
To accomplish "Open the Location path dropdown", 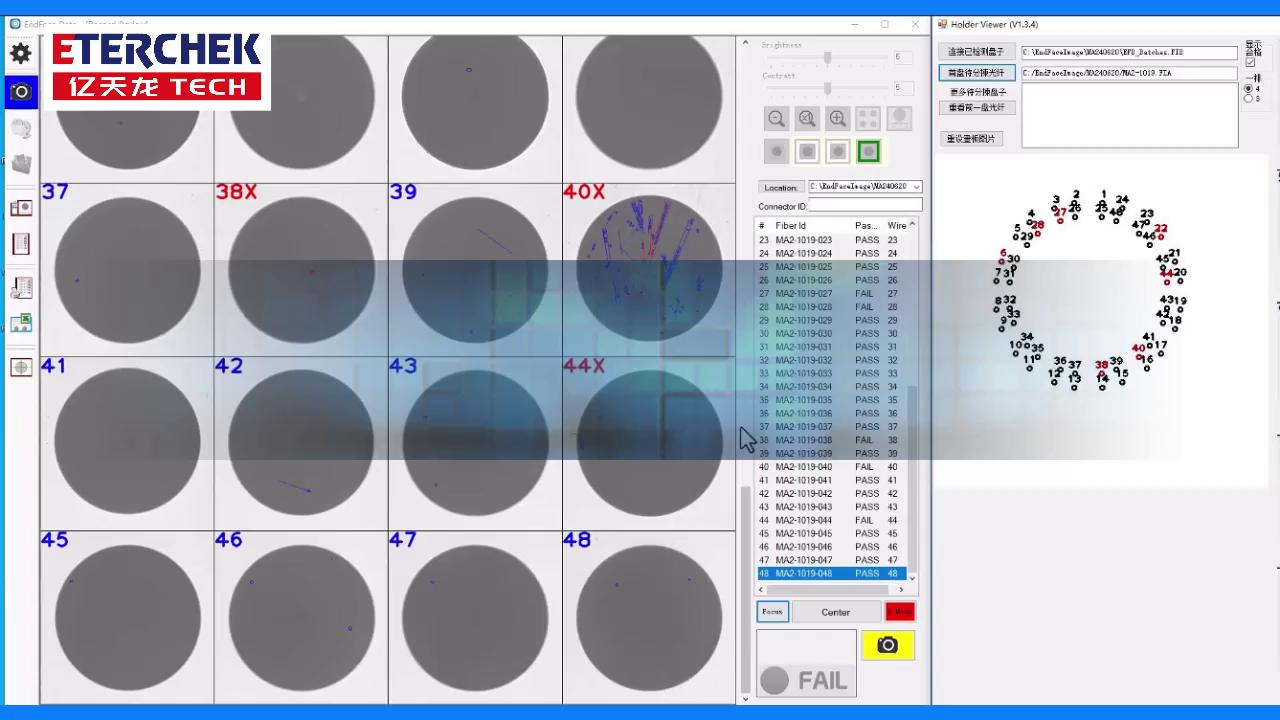I will click(916, 187).
